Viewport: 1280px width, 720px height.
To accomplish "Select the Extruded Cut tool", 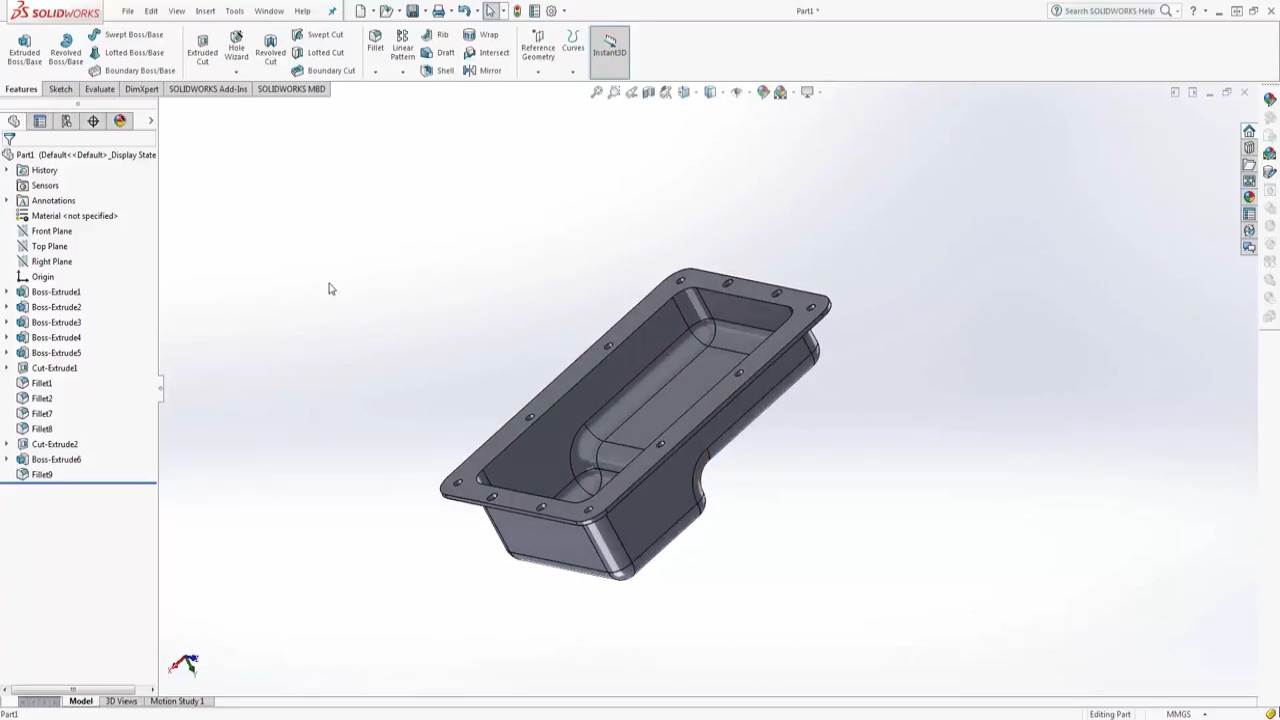I will coord(202,48).
